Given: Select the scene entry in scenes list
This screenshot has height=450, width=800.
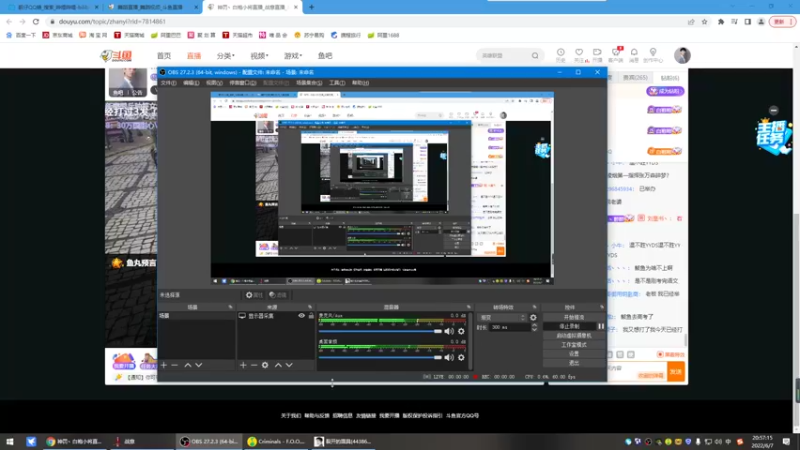Looking at the screenshot, I should (x=196, y=316).
